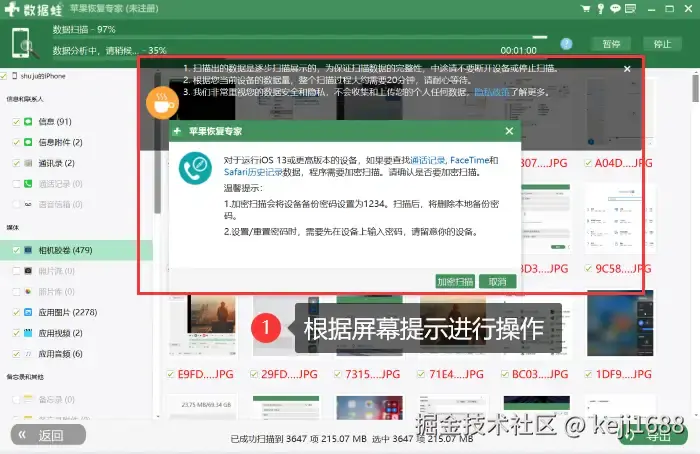This screenshot has height=454, width=700.
Task: Open the menu list icon in title bar
Action: click(631, 8)
